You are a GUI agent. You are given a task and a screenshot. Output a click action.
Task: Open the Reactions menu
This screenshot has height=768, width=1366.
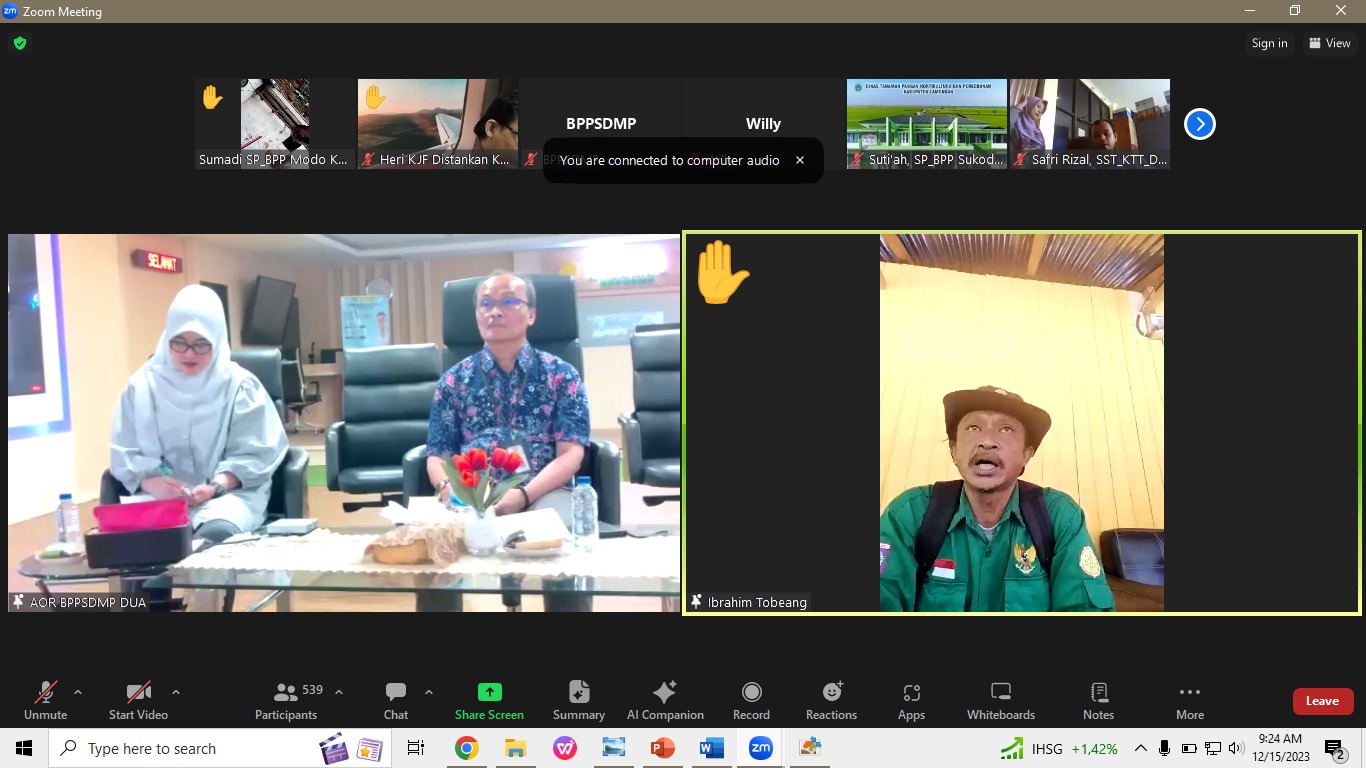tap(831, 700)
